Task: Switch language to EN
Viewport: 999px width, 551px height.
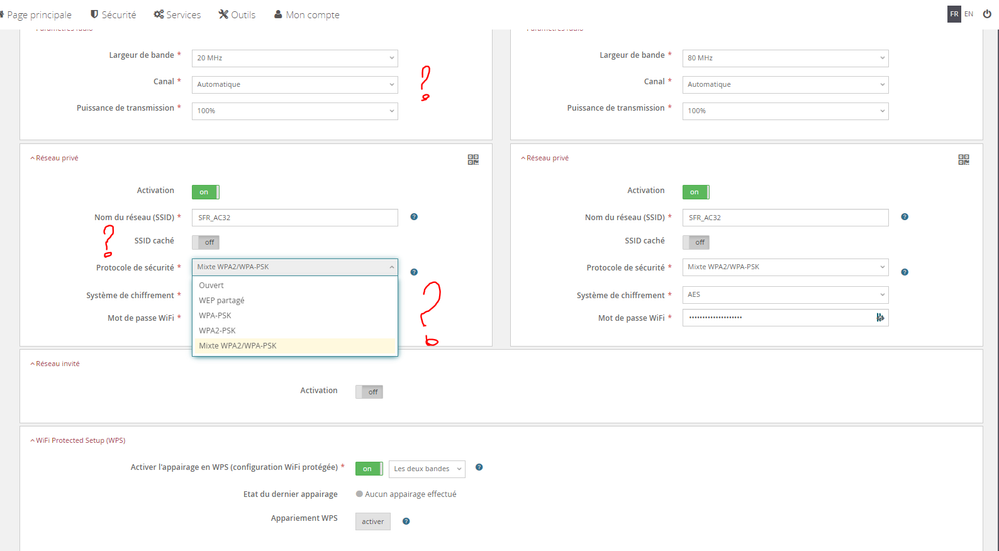Action: coord(968,14)
